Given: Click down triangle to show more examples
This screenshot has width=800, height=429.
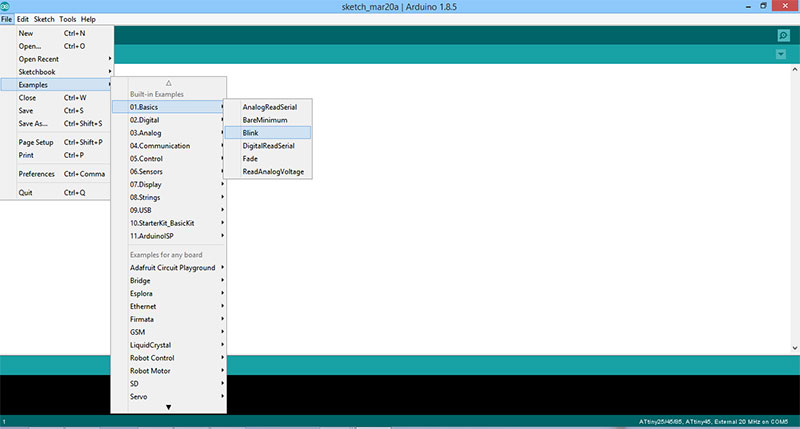Looking at the screenshot, I should (x=168, y=407).
